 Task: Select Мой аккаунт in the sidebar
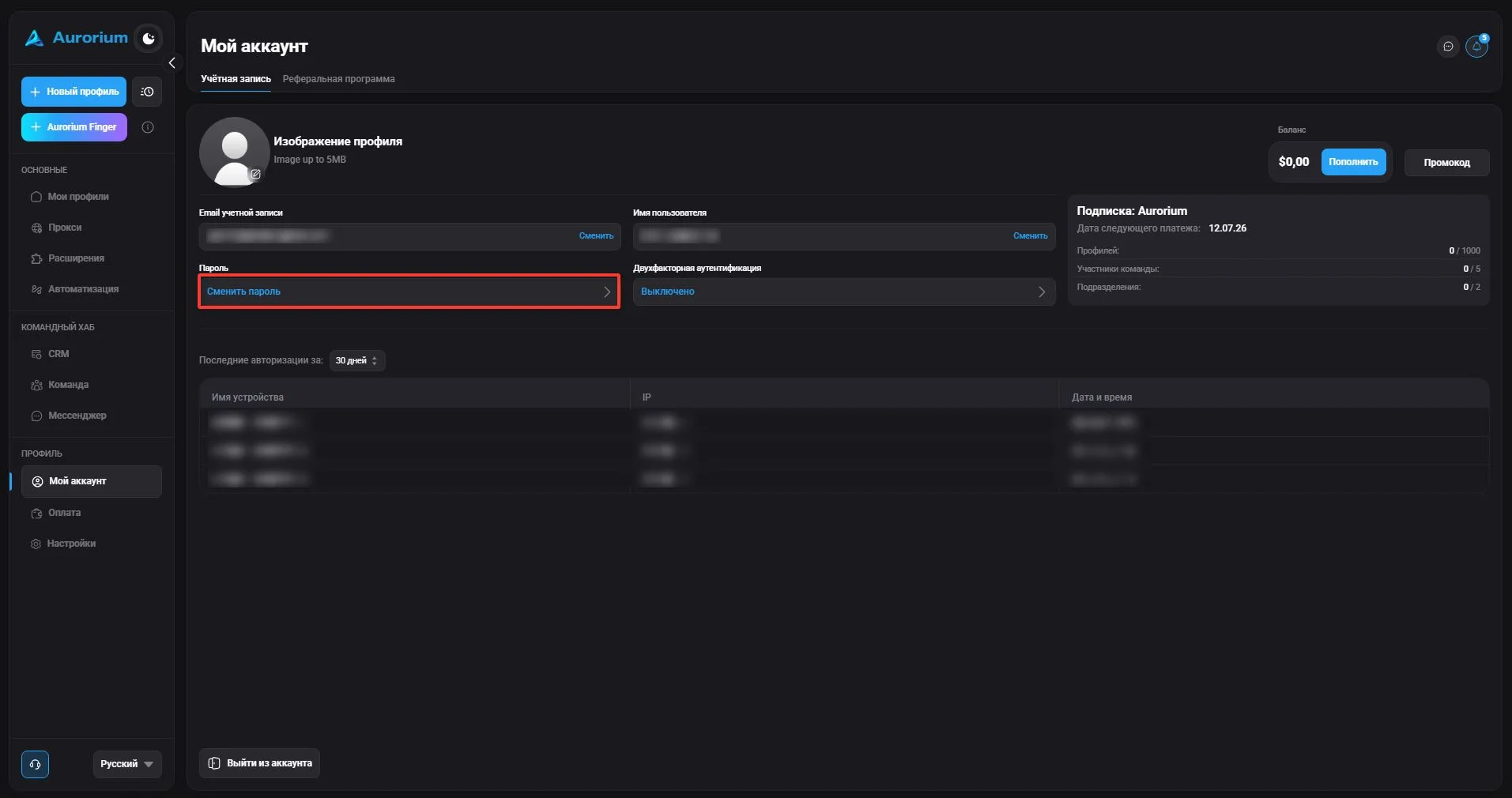pyautogui.click(x=92, y=481)
